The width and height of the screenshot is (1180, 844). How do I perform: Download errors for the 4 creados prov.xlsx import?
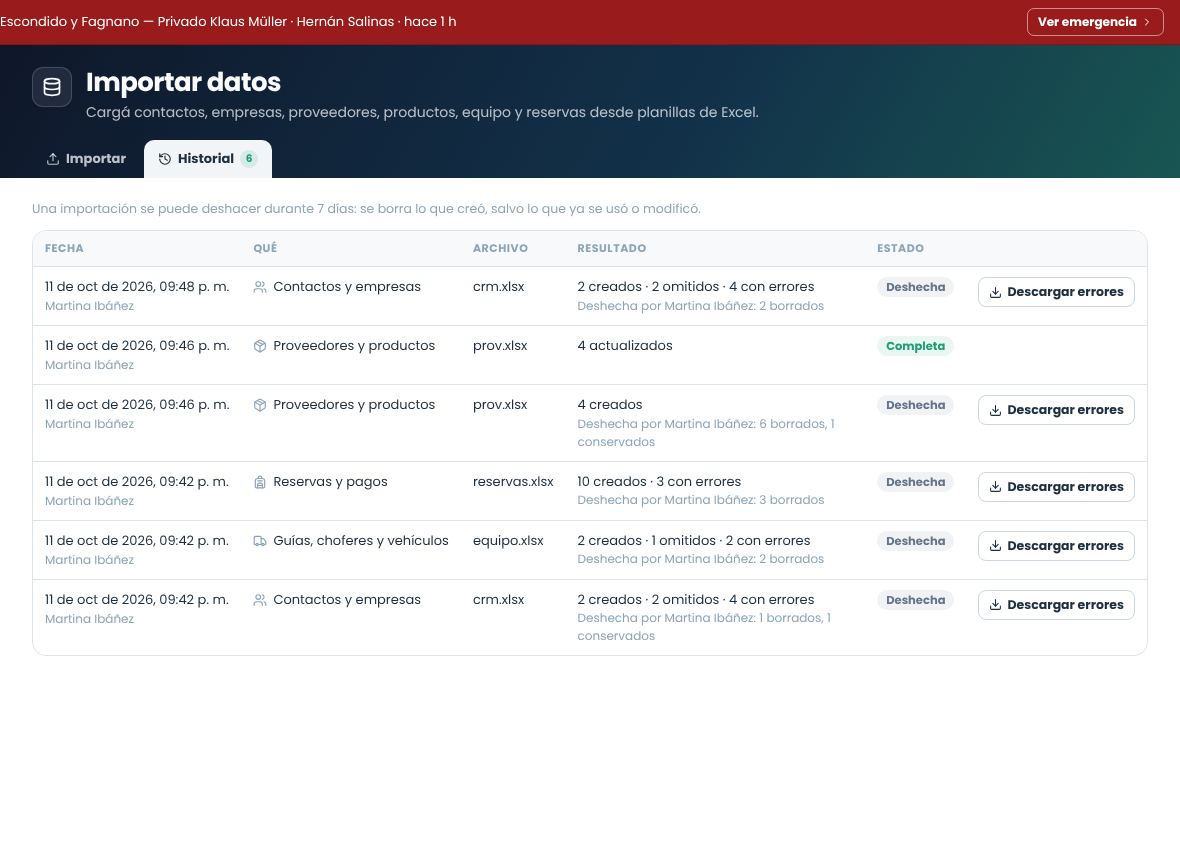pyautogui.click(x=1056, y=410)
